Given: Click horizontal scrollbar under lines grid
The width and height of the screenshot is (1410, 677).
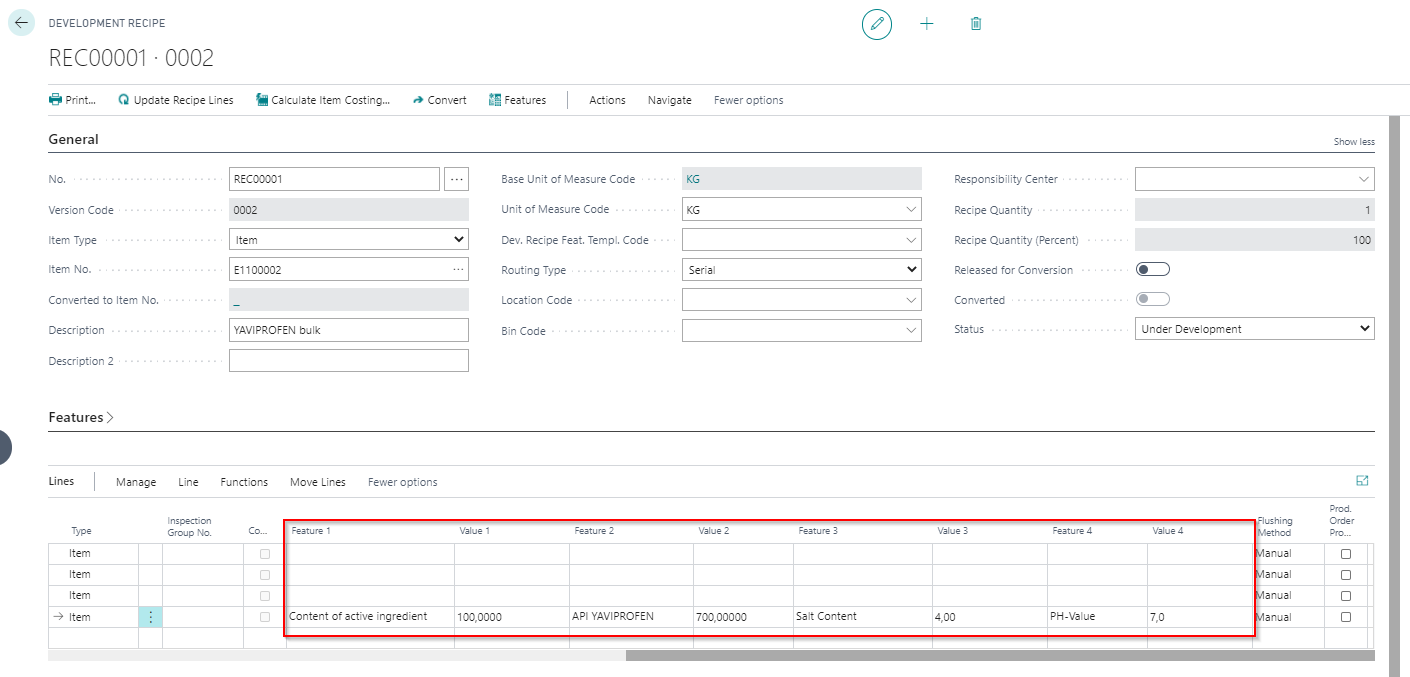Looking at the screenshot, I should coord(1000,656).
